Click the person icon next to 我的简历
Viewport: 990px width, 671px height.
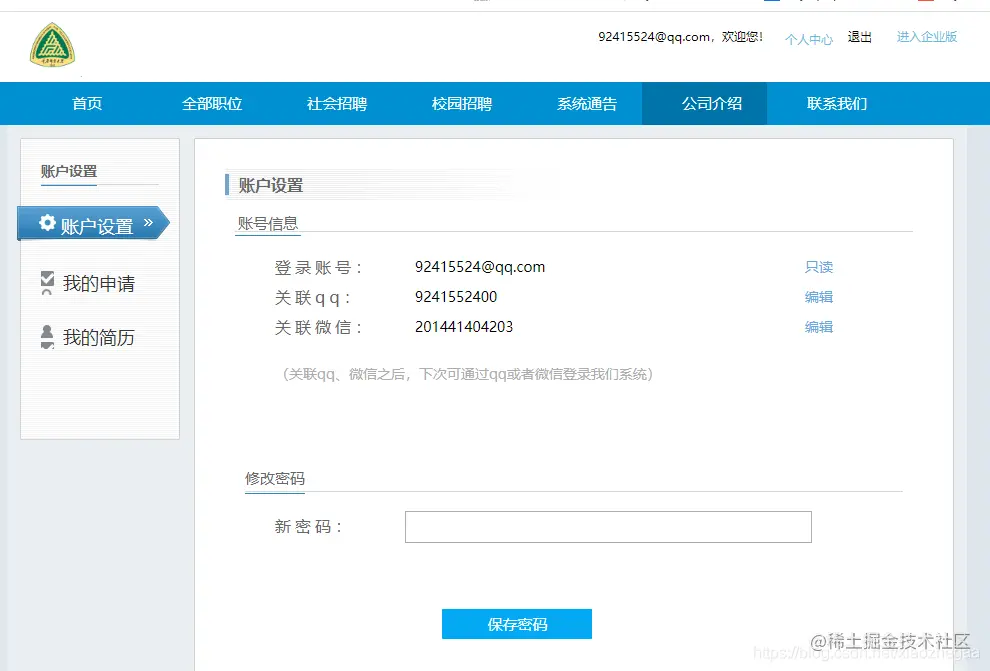[x=47, y=337]
